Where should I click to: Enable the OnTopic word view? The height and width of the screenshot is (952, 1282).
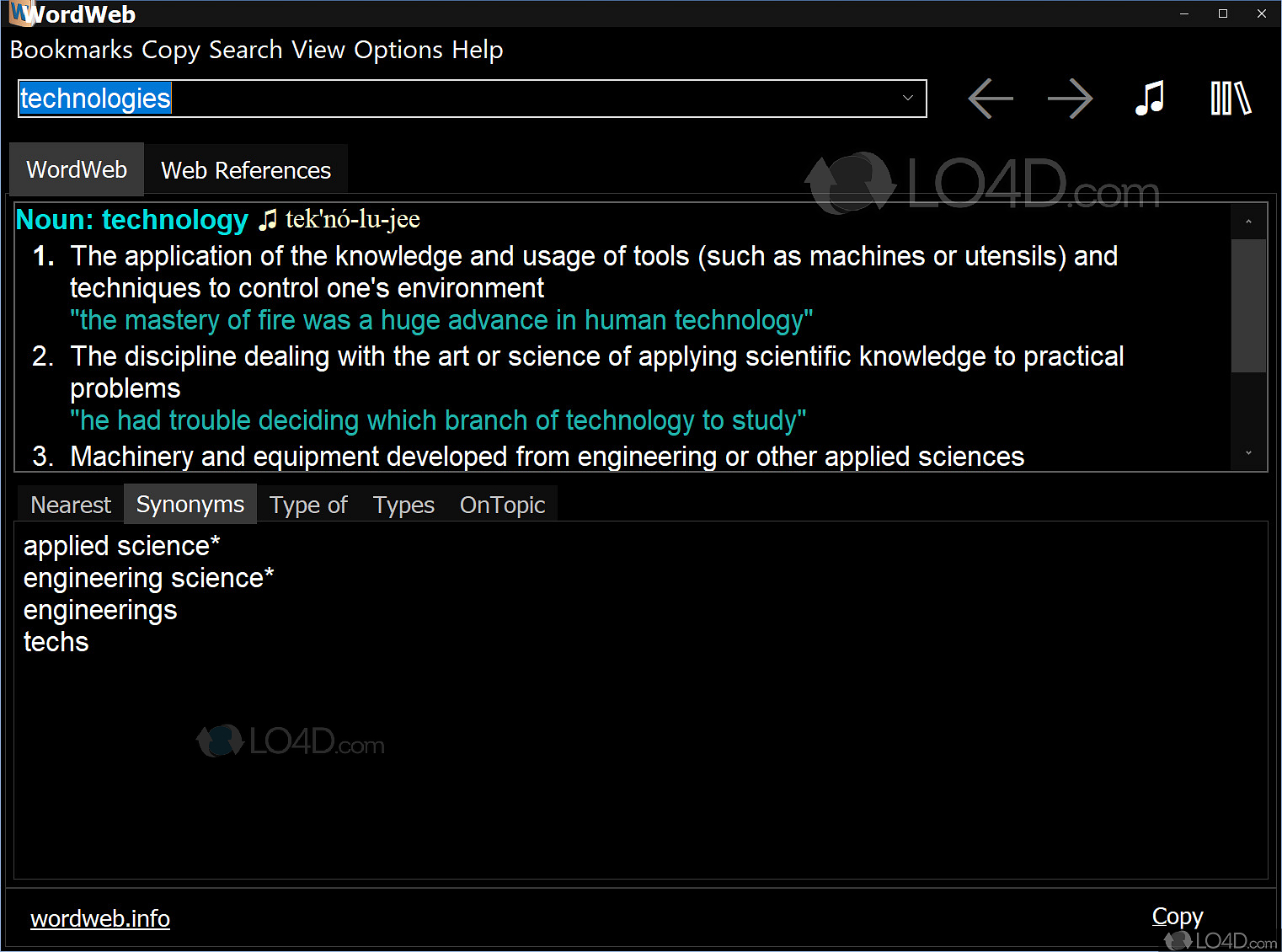point(502,504)
